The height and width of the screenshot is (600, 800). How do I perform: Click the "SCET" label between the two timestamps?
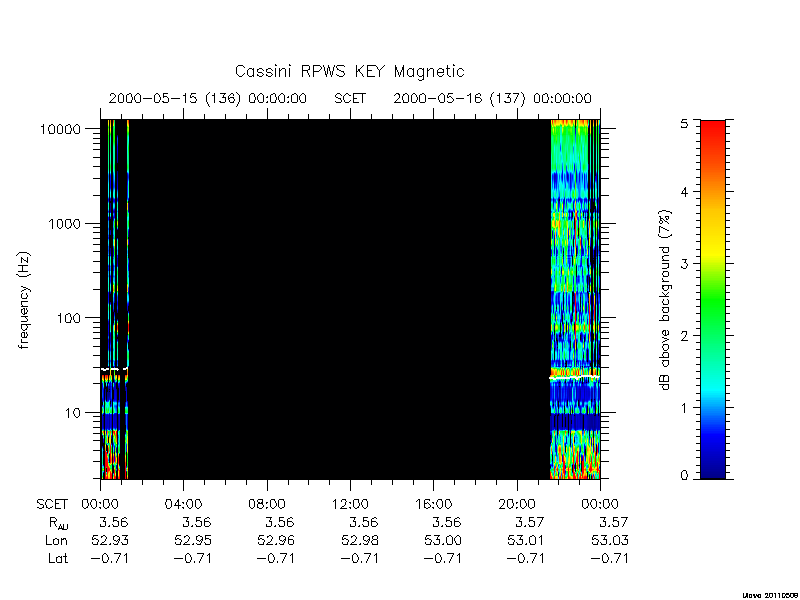pos(349,98)
